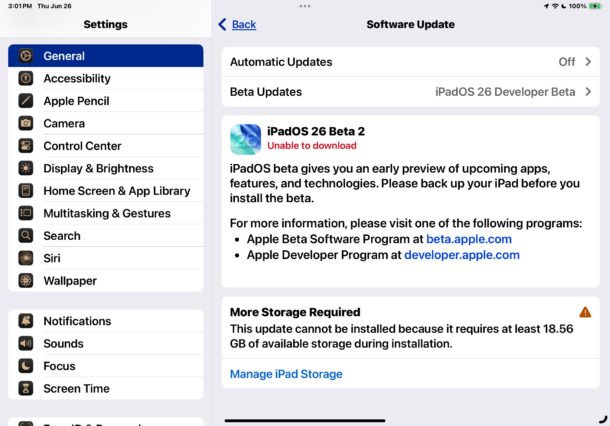Screen dimensions: 610x426
Task: Tap the iPadOS 26 Beta 2 title
Action: tap(316, 131)
